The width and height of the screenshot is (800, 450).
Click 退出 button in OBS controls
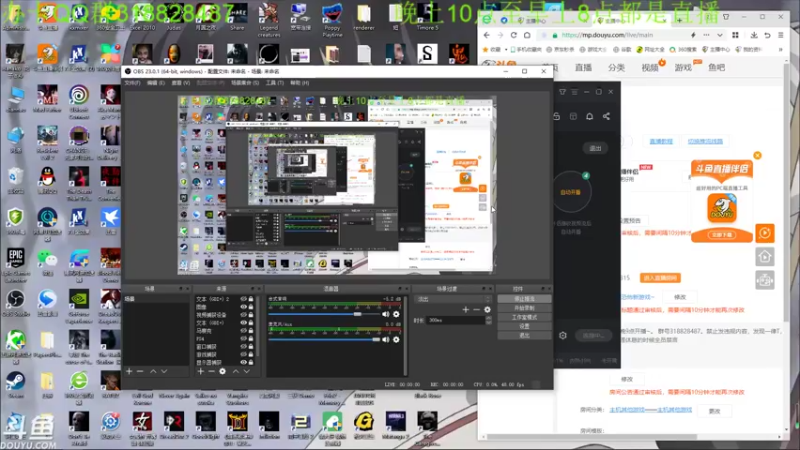(524, 336)
